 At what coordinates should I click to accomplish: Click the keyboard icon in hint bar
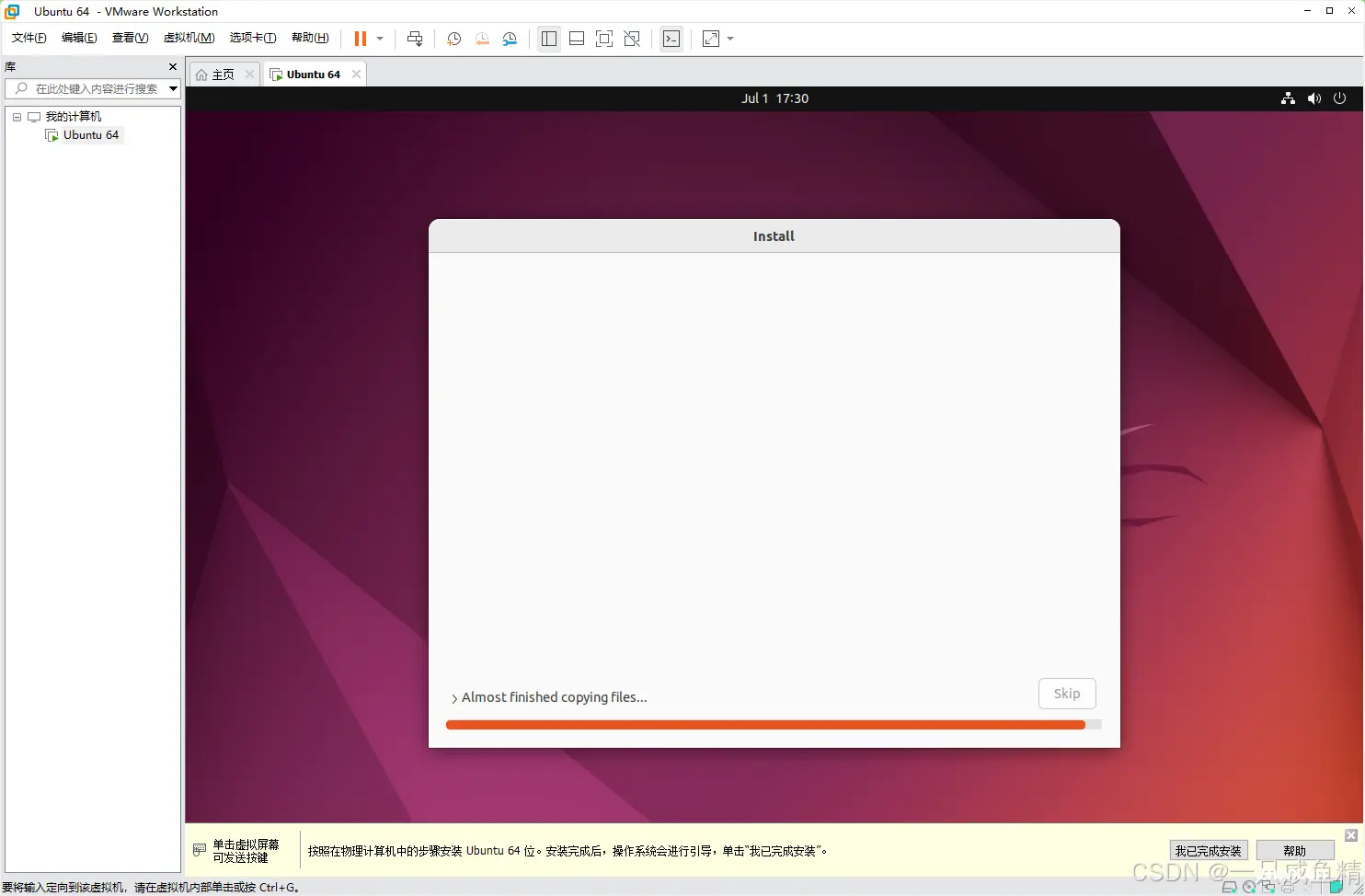pyautogui.click(x=200, y=850)
